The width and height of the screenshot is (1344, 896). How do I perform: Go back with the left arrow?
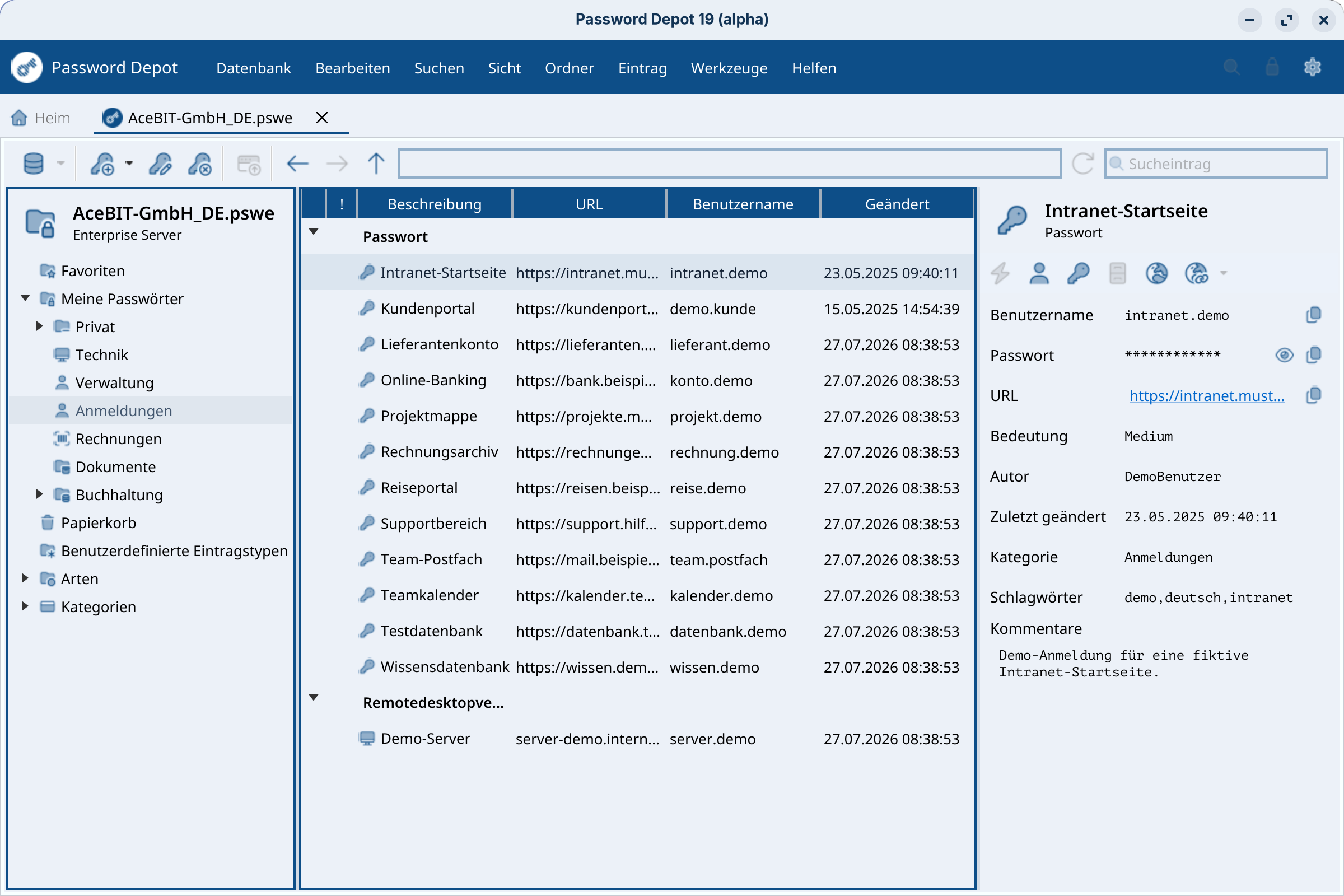298,164
